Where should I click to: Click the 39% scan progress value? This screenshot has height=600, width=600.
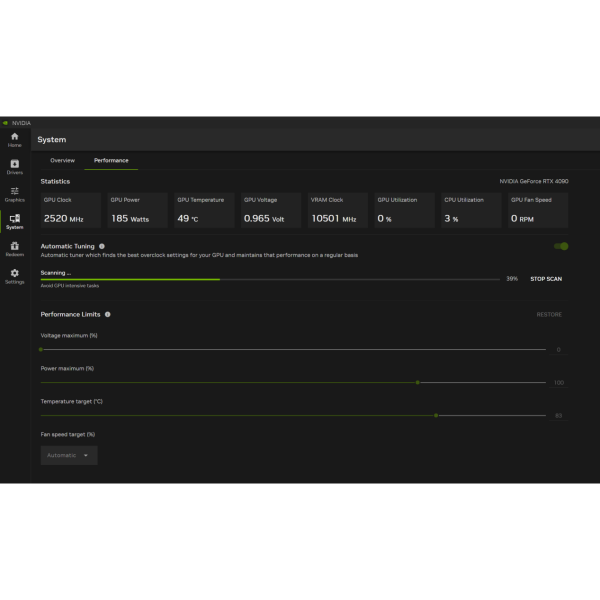[x=512, y=279]
